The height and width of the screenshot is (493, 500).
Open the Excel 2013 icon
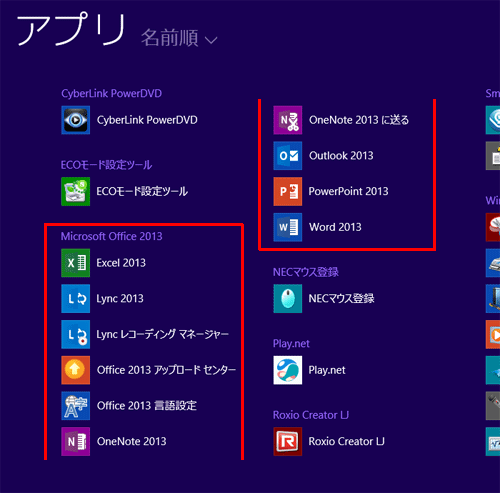coord(75,263)
